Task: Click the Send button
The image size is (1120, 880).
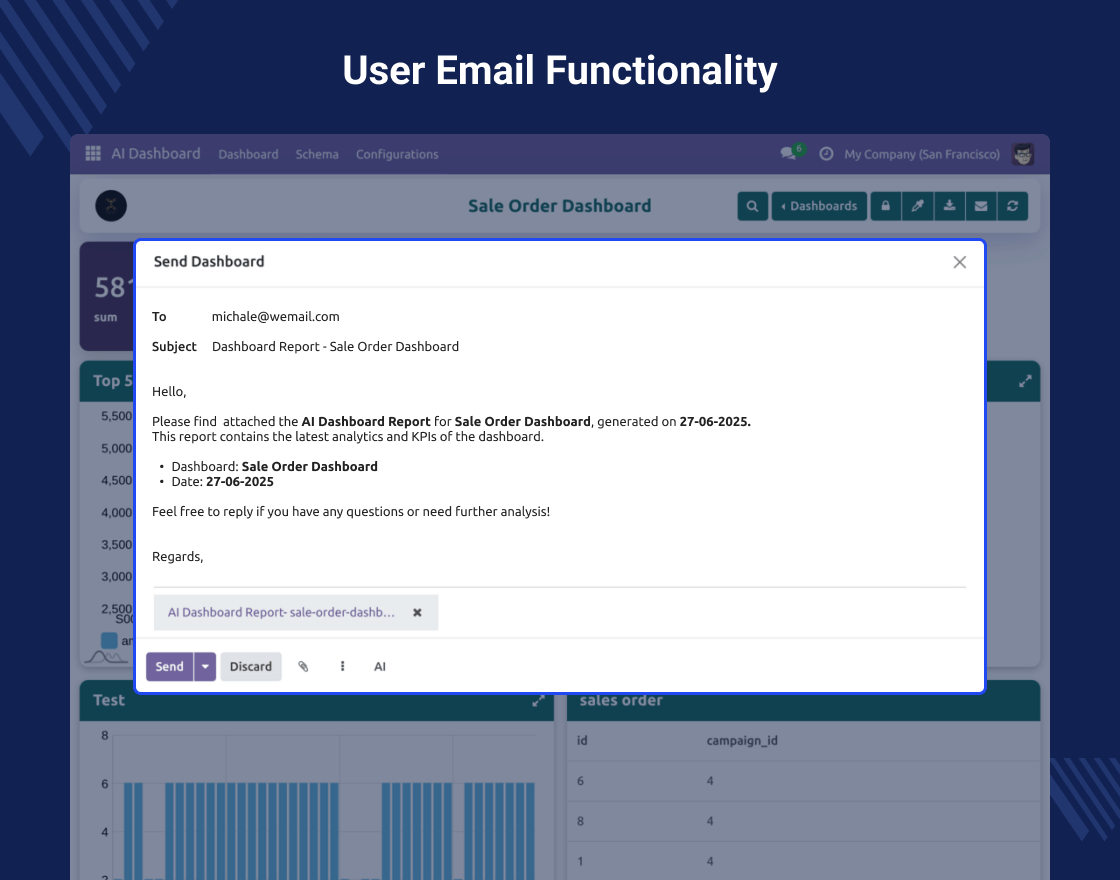Action: 169,667
